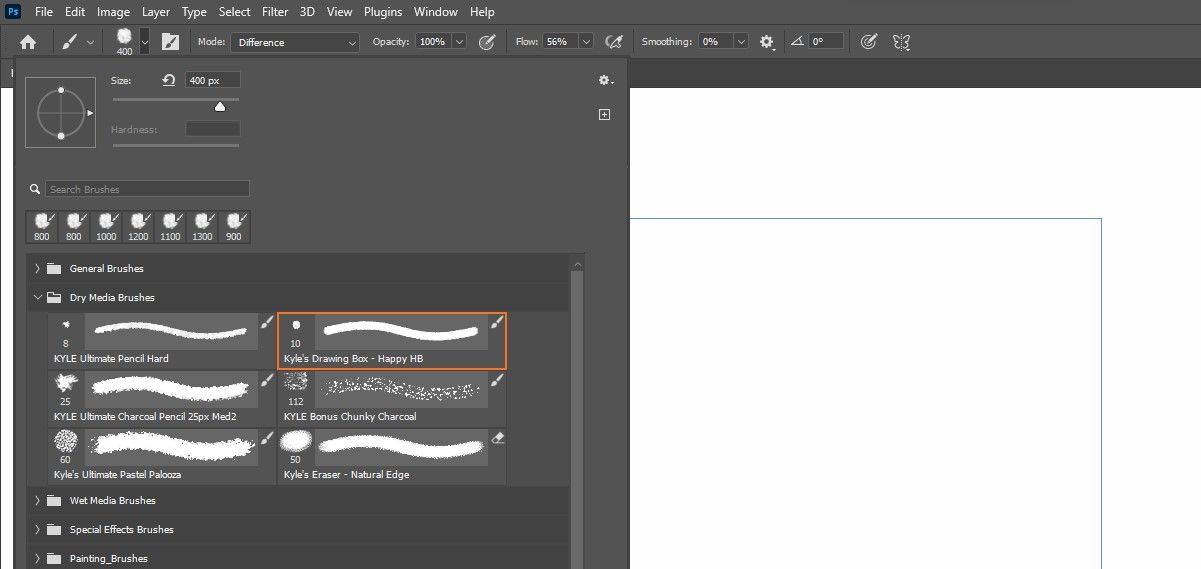Enable airbrush-style build-up effects
The image size is (1201, 569).
[614, 42]
